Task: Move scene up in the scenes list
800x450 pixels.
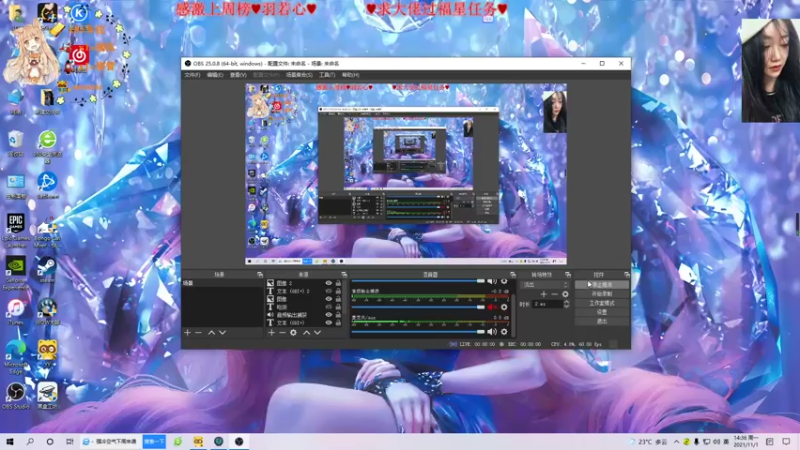Action: pos(211,333)
